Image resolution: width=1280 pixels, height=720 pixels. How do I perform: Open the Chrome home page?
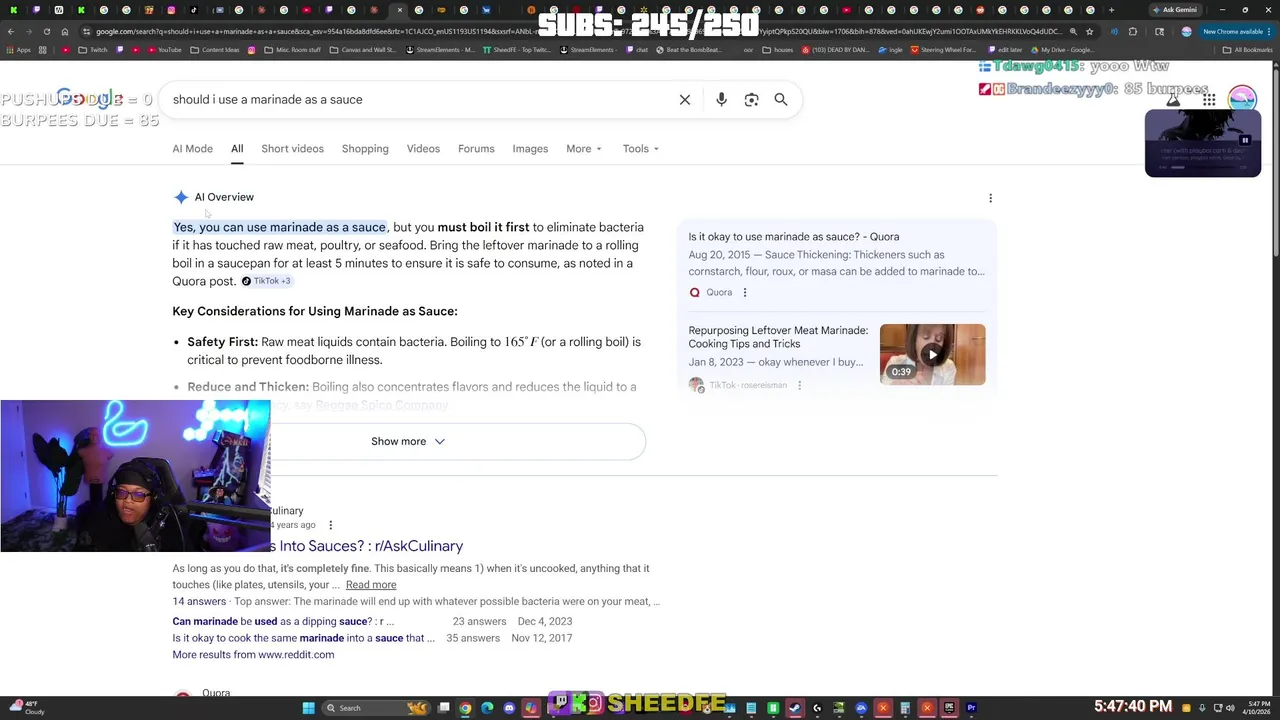coord(64,31)
